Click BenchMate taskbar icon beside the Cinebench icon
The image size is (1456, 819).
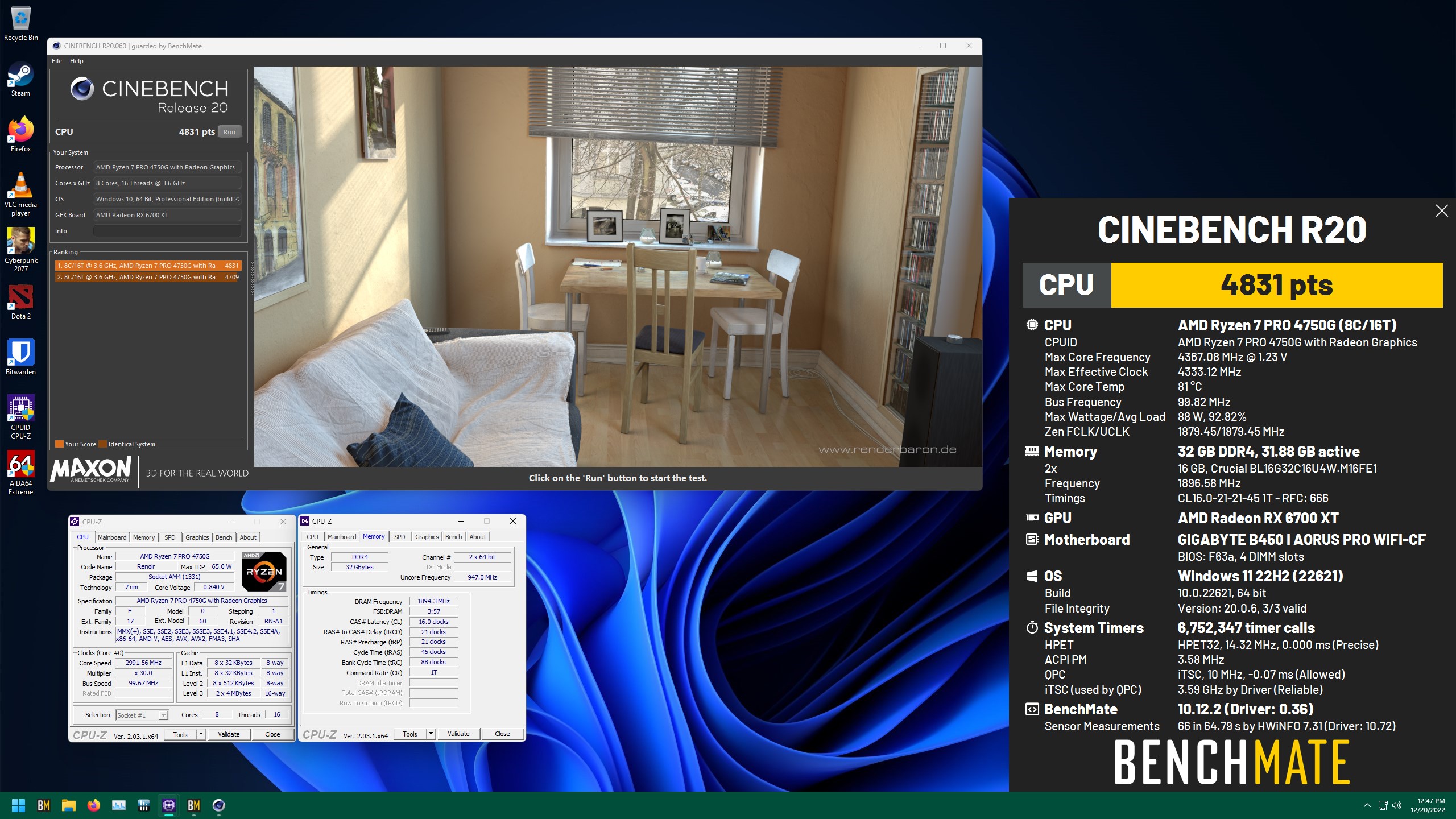194,805
